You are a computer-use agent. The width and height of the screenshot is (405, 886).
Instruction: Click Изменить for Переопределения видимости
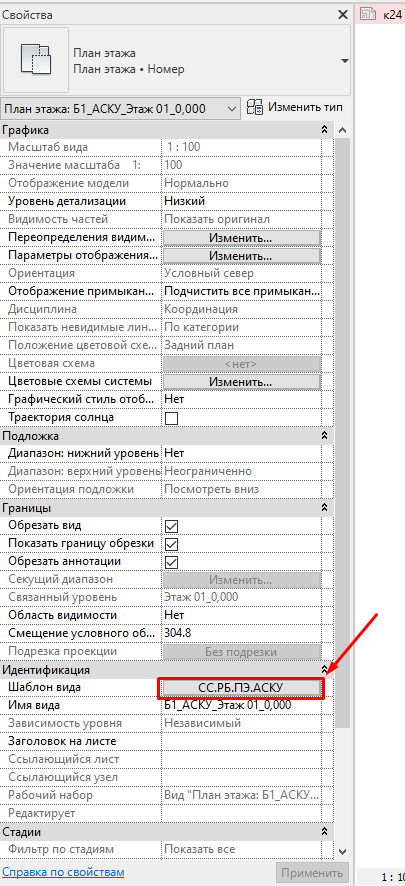(241, 237)
